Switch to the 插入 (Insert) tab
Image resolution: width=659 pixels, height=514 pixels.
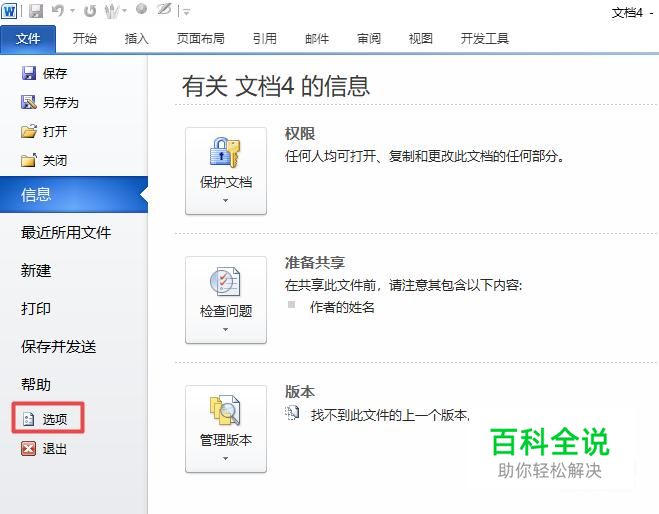click(x=137, y=39)
